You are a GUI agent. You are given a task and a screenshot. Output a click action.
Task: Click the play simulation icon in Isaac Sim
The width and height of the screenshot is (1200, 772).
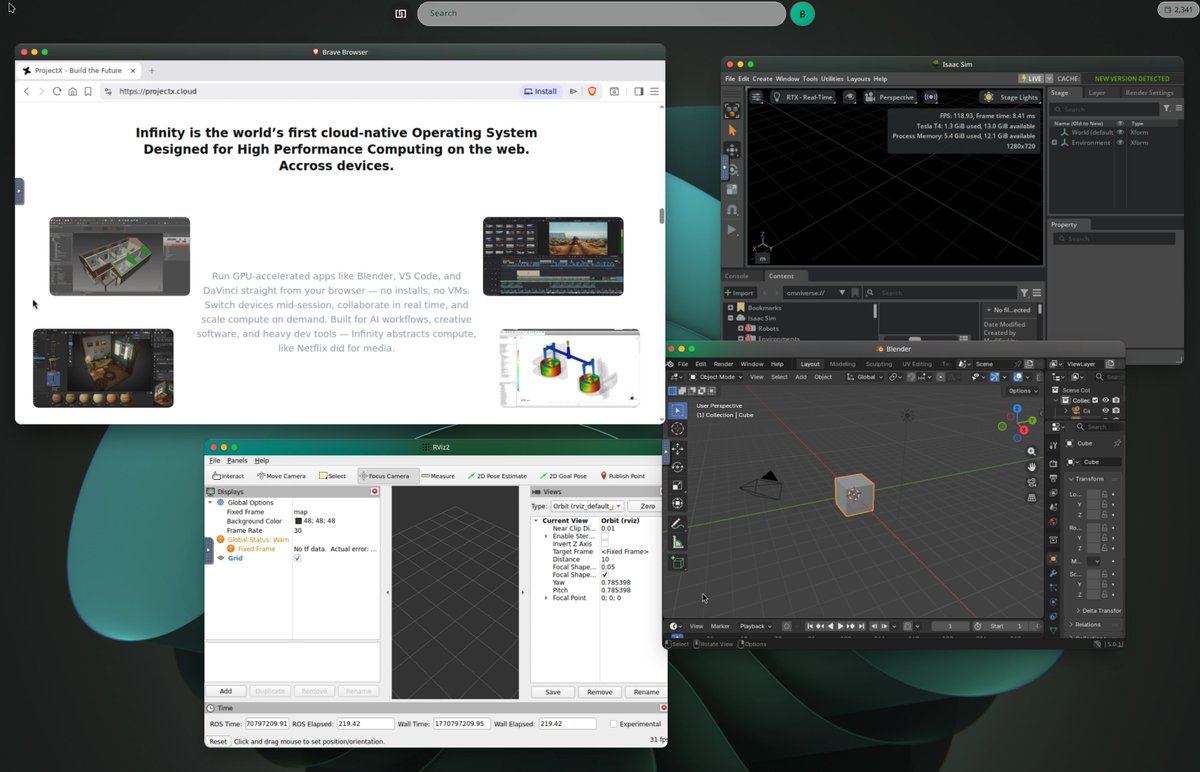732,230
